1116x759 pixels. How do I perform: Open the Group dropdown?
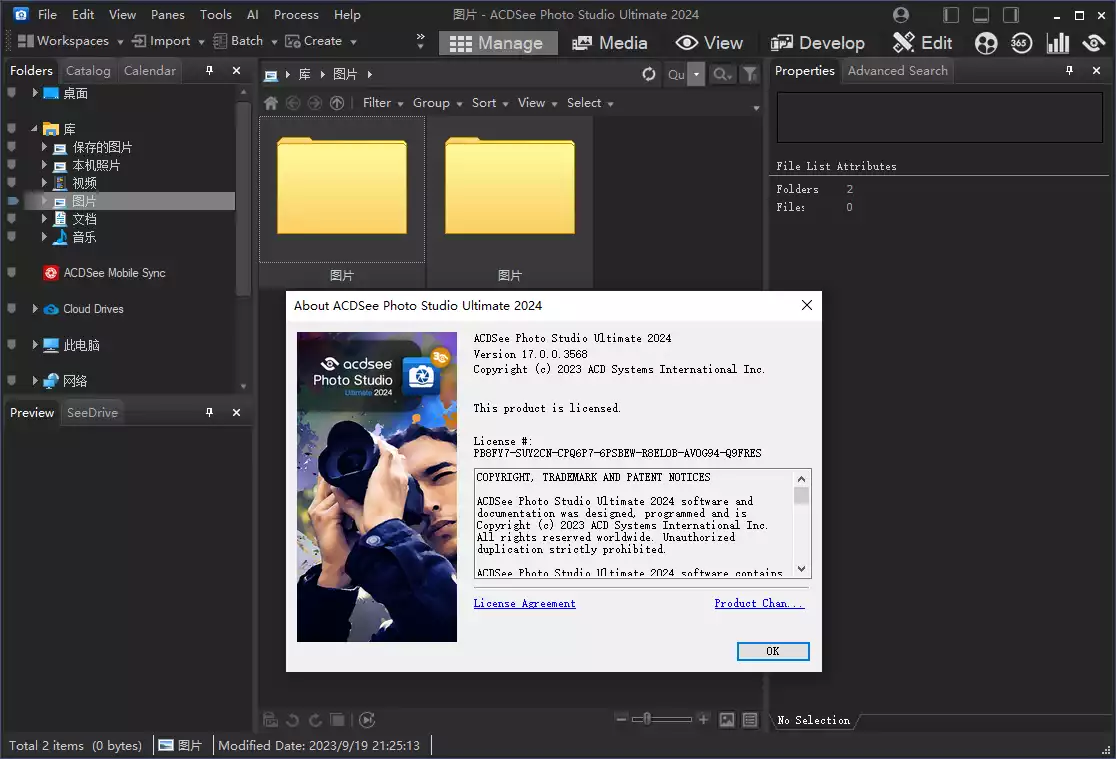pyautogui.click(x=437, y=103)
